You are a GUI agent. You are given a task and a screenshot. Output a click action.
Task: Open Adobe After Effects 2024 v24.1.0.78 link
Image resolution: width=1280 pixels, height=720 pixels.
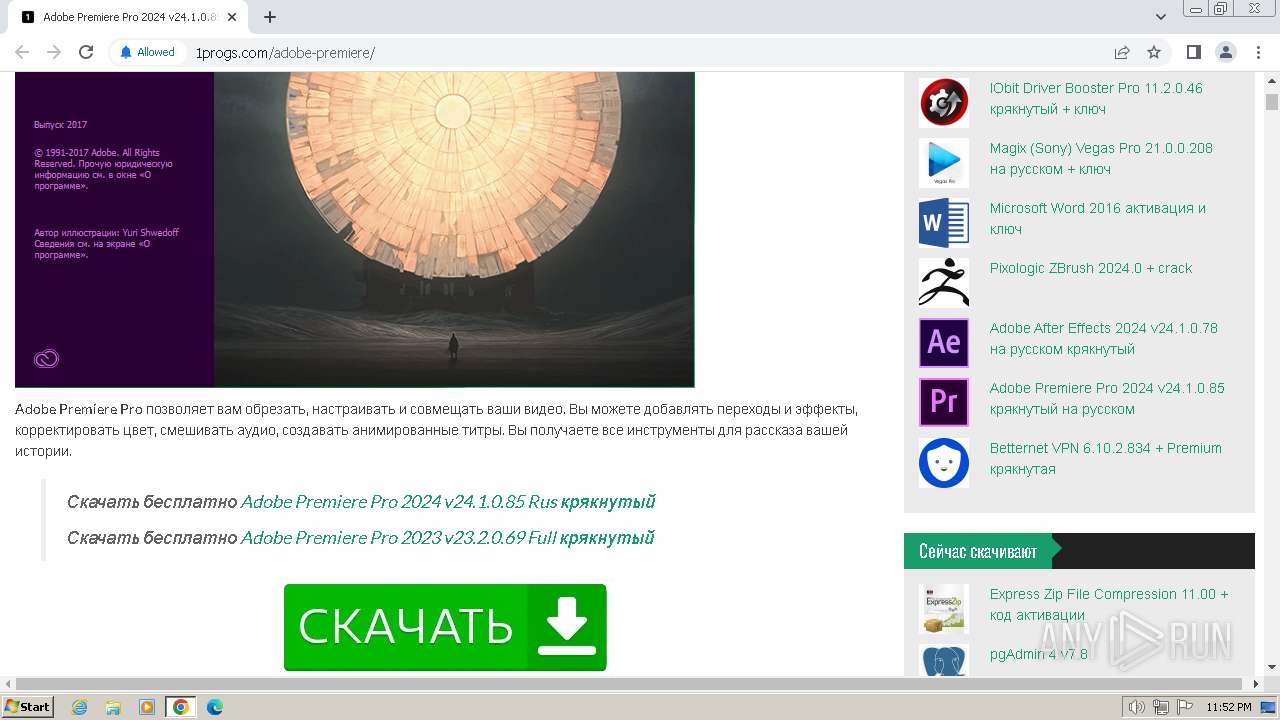tap(1104, 338)
